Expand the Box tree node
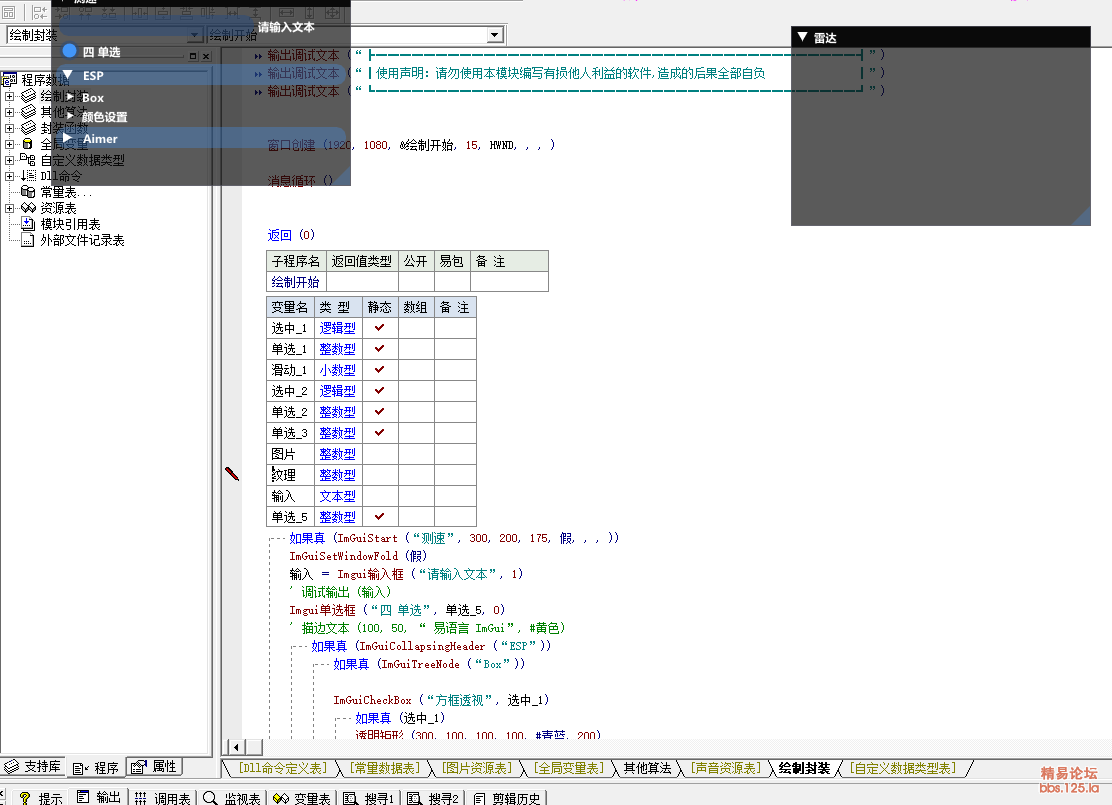This screenshot has height=805, width=1112. (71, 97)
